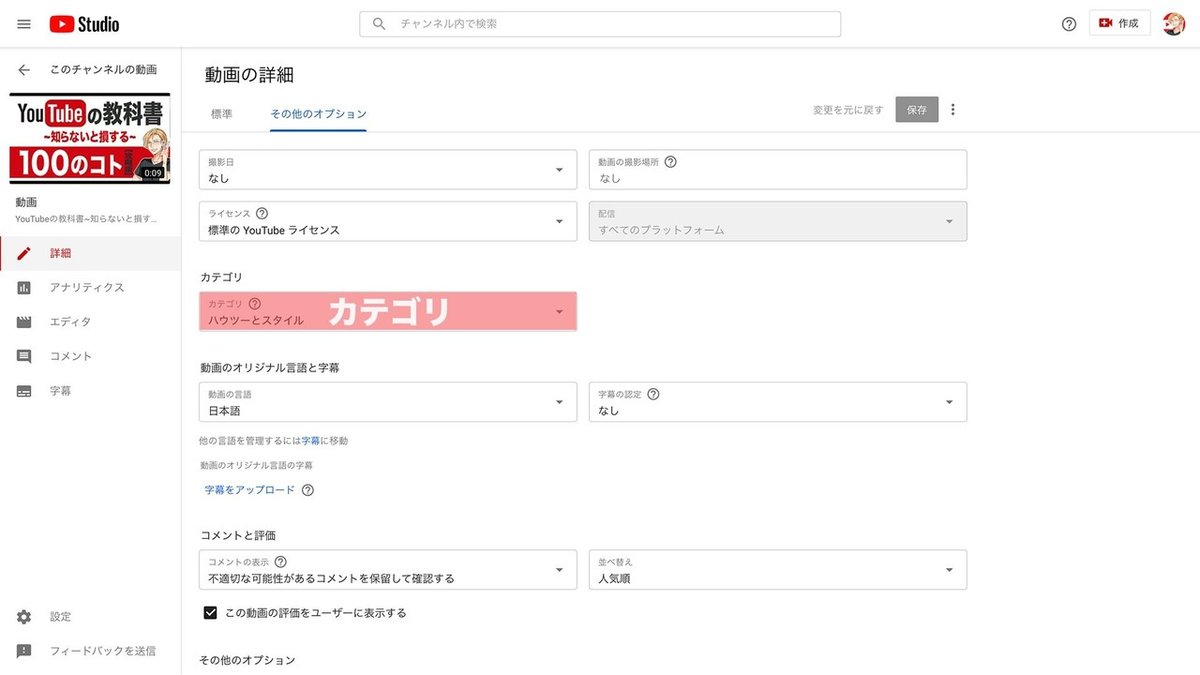Open the hamburger navigation menu

coord(24,24)
